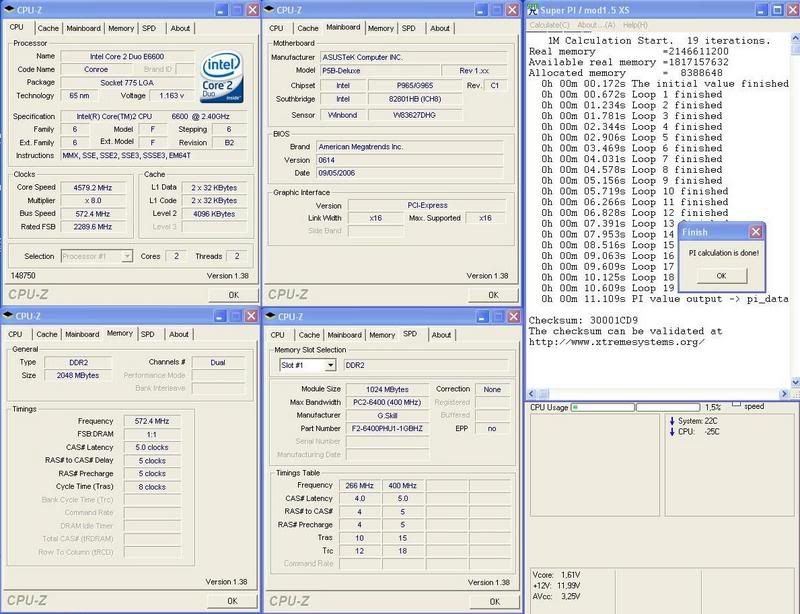Screen dimensions: 800x614
Task: Select CPU tab in the memory Timings window
Action: (15, 334)
